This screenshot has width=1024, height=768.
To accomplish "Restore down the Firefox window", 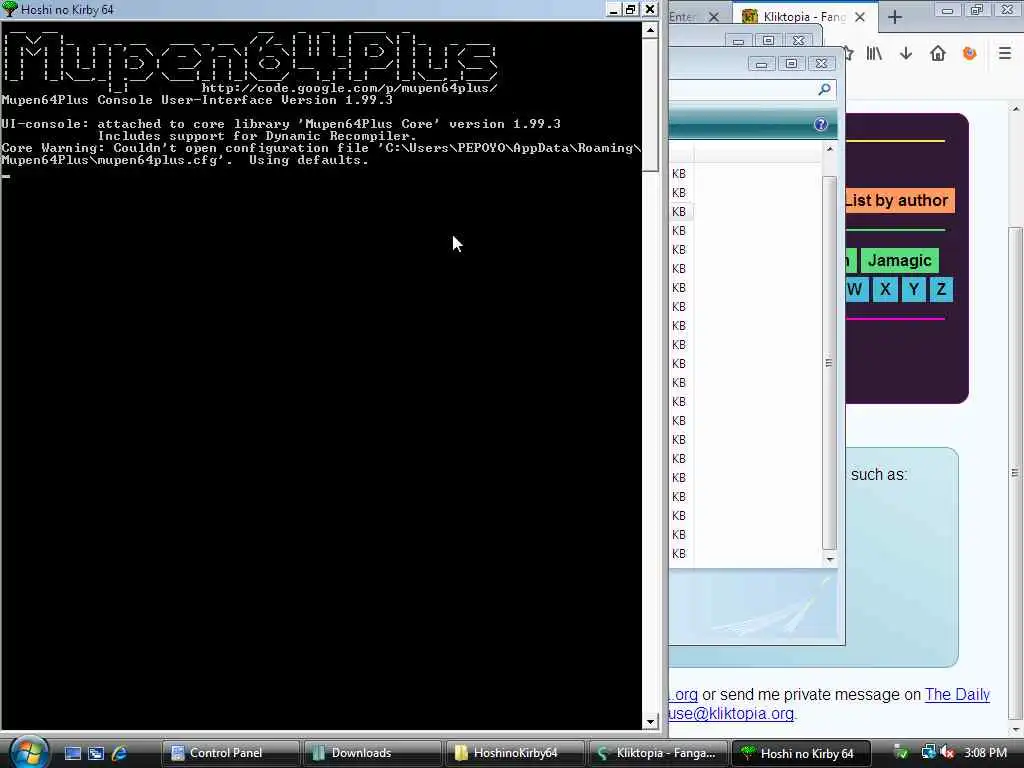I will click(x=977, y=10).
